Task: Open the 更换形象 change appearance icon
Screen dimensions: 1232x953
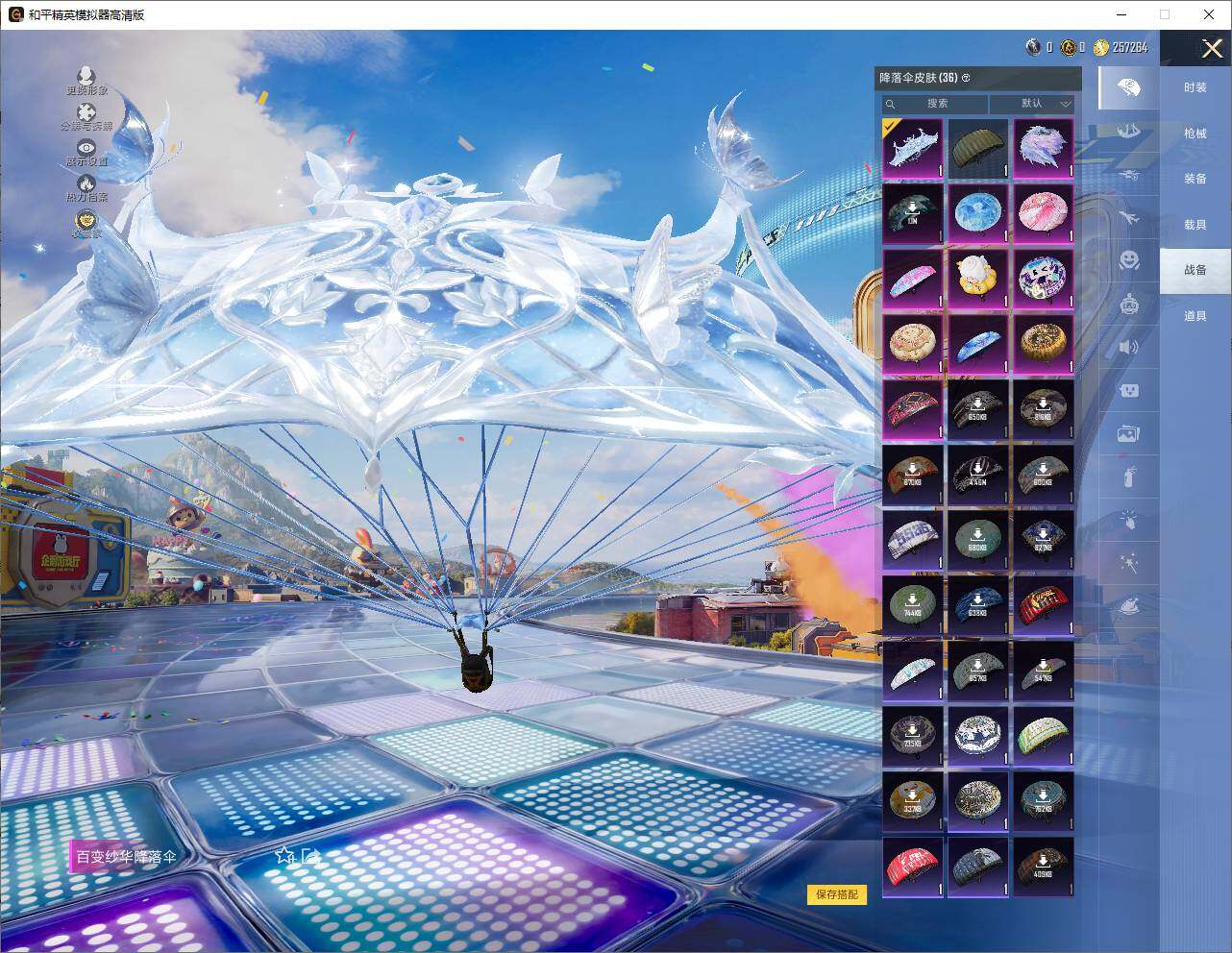Action: (x=86, y=76)
